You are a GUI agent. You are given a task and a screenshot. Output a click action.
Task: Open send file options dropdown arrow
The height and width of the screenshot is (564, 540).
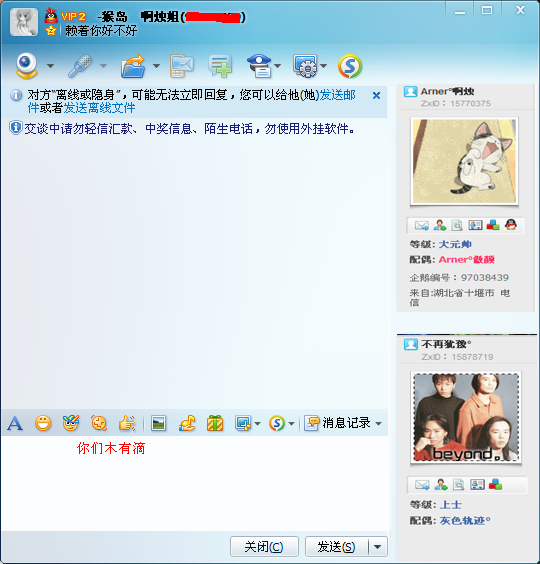pos(156,66)
